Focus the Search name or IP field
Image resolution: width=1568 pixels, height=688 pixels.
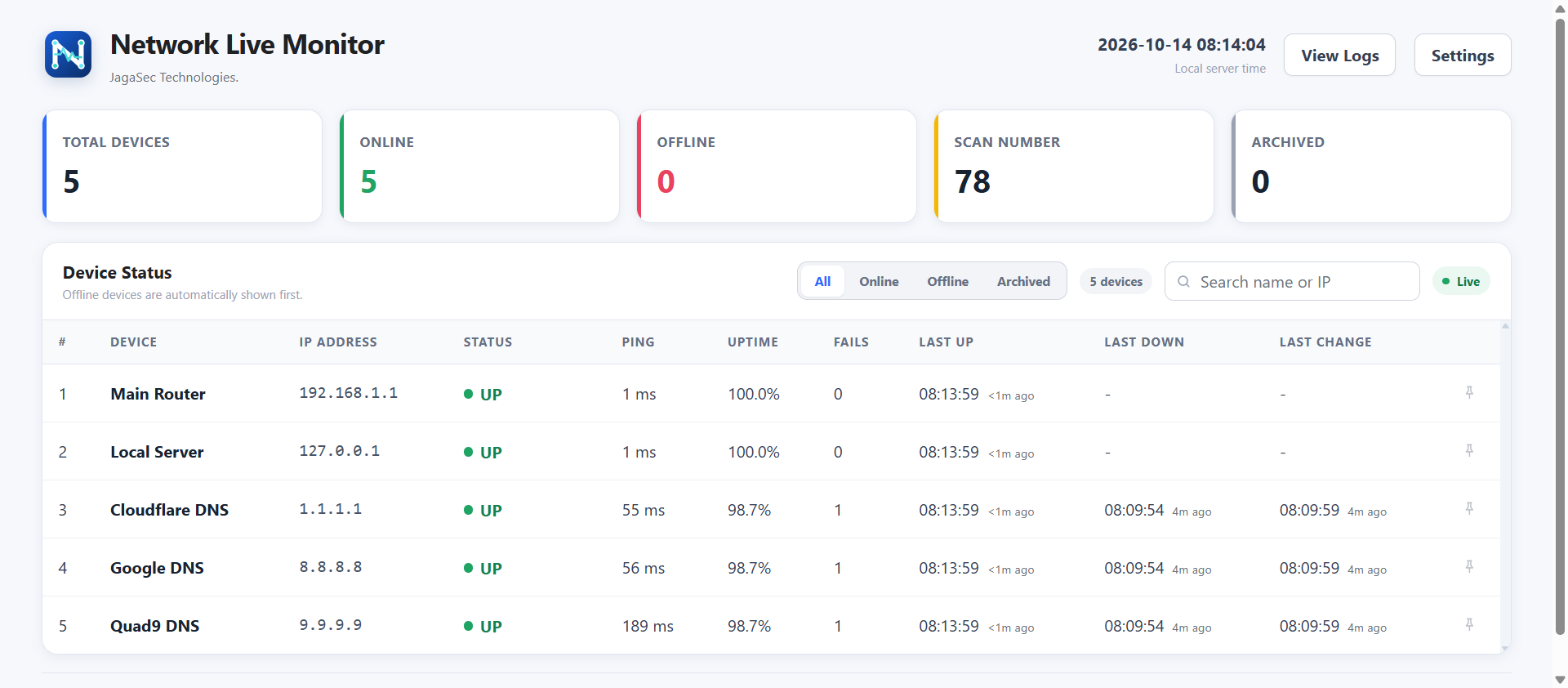point(1292,281)
